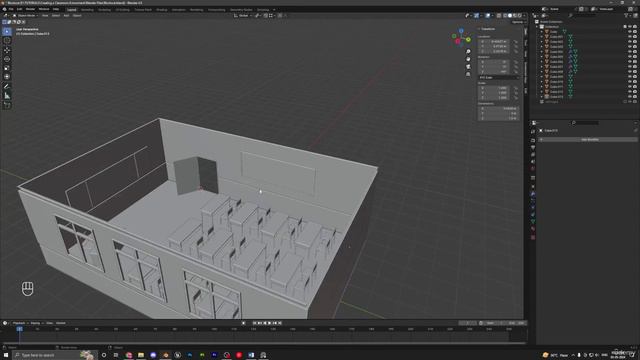Viewport: 640px width, 360px height.
Task: Open the viewport Add menu
Action: 67,16
